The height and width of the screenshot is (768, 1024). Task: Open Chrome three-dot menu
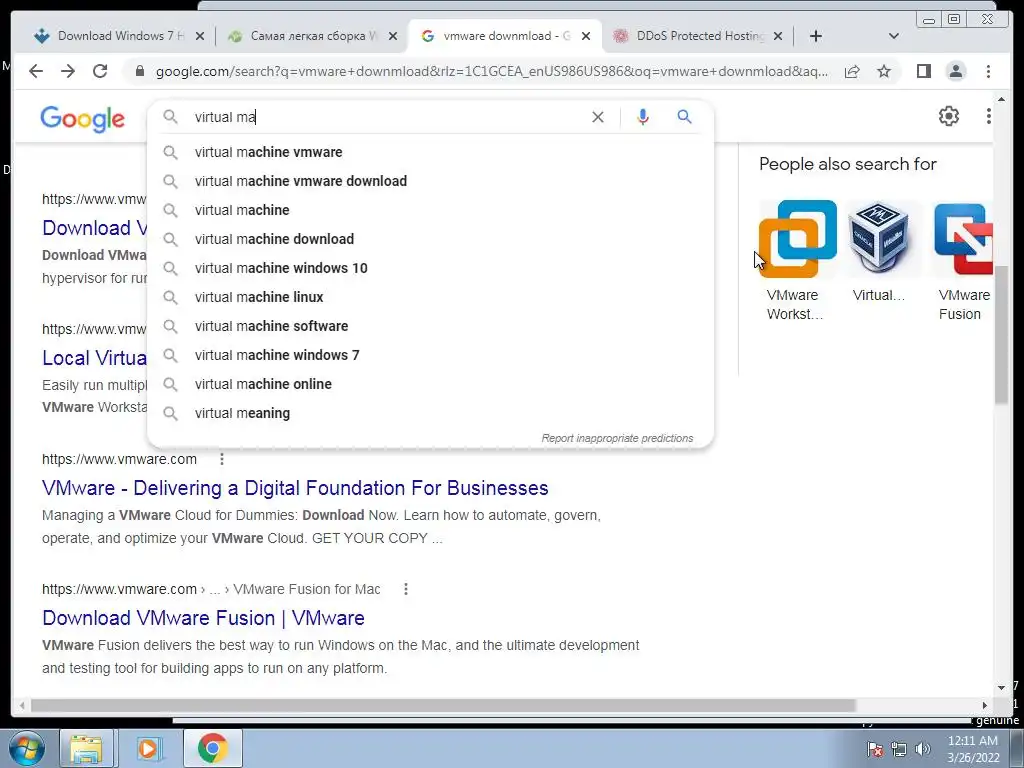point(988,71)
